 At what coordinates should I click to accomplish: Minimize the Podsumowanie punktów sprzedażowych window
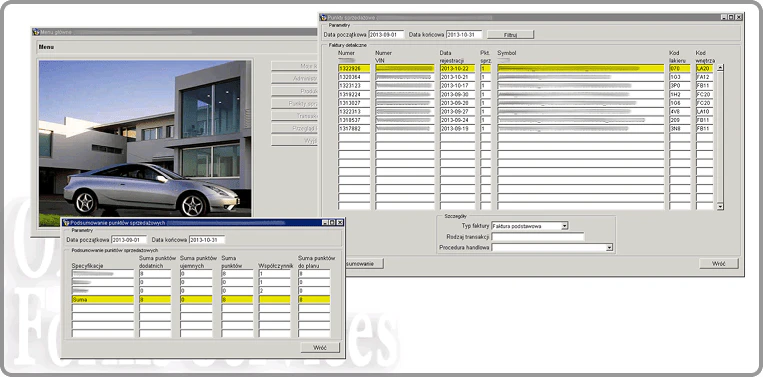click(x=325, y=222)
